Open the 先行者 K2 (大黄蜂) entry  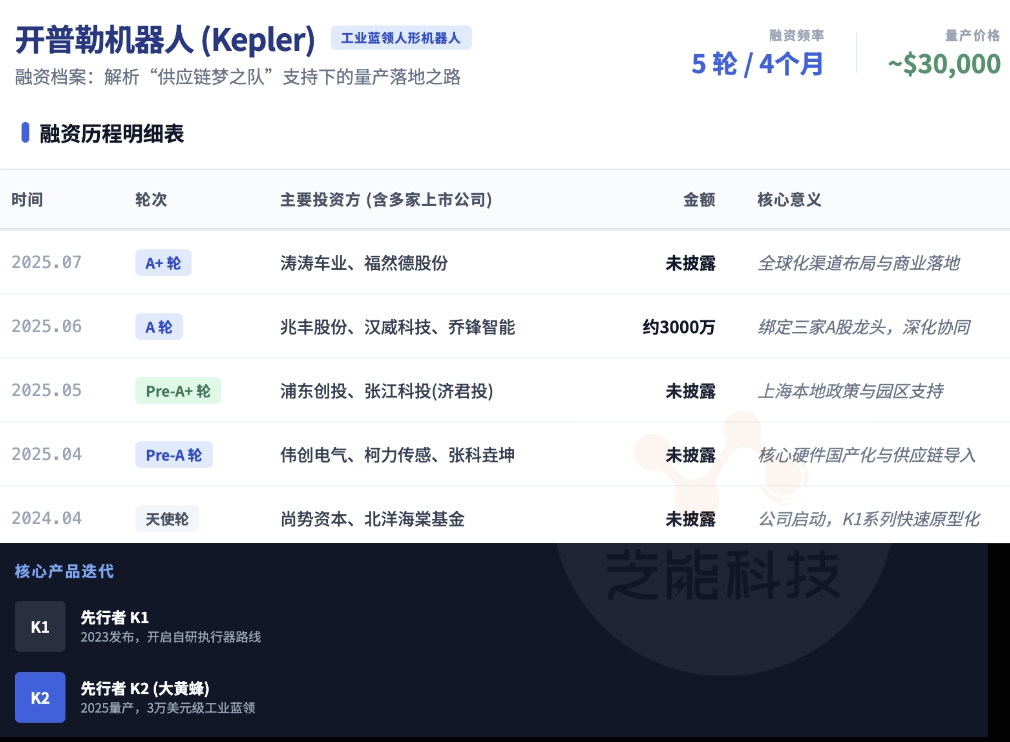click(x=145, y=688)
